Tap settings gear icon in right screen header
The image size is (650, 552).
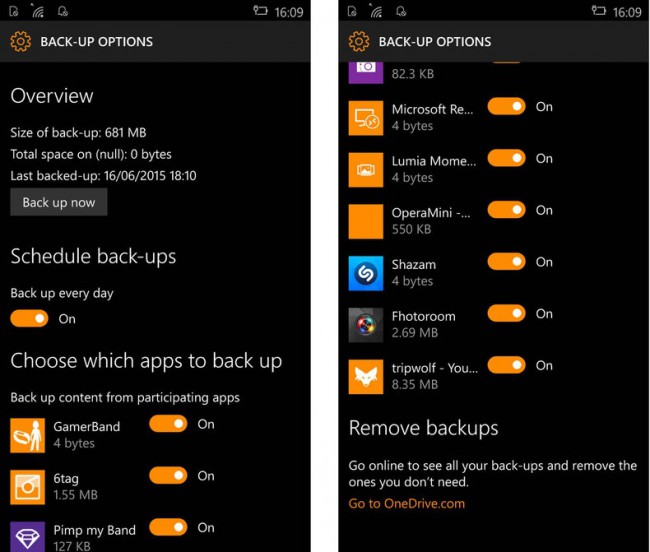[359, 41]
